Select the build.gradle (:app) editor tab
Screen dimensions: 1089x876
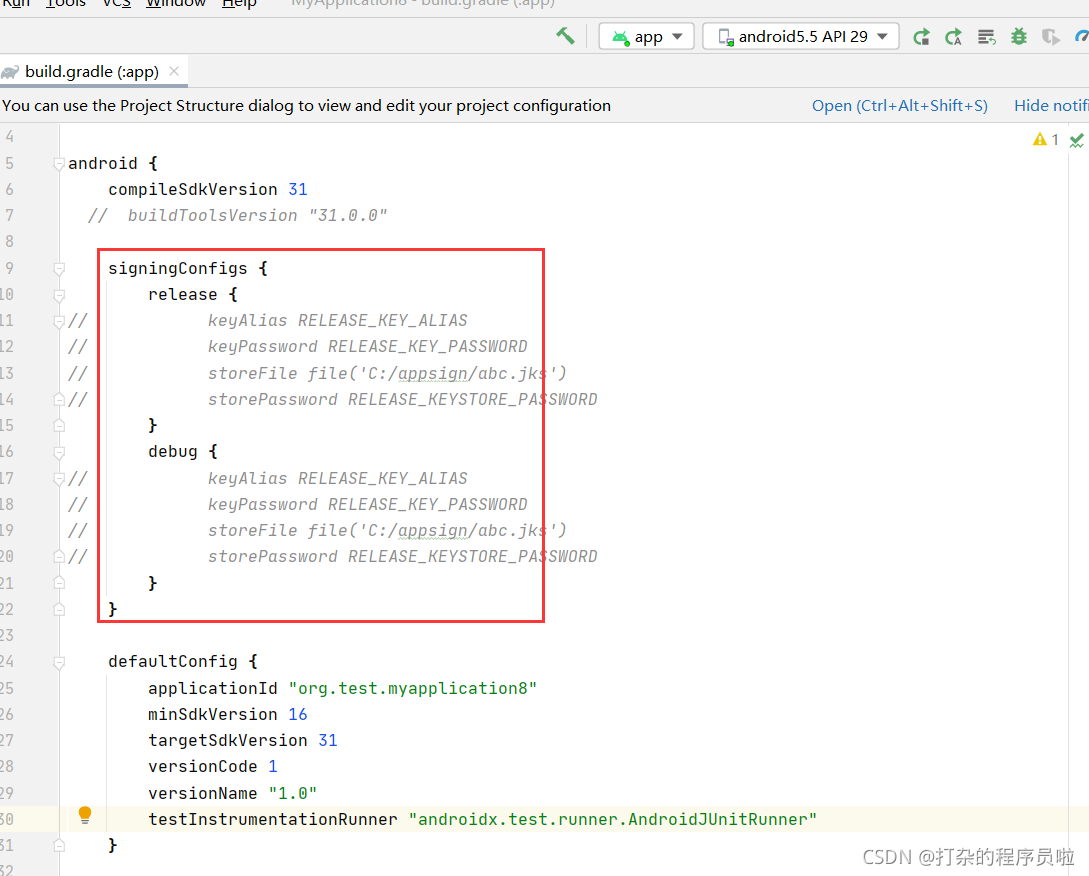point(92,72)
